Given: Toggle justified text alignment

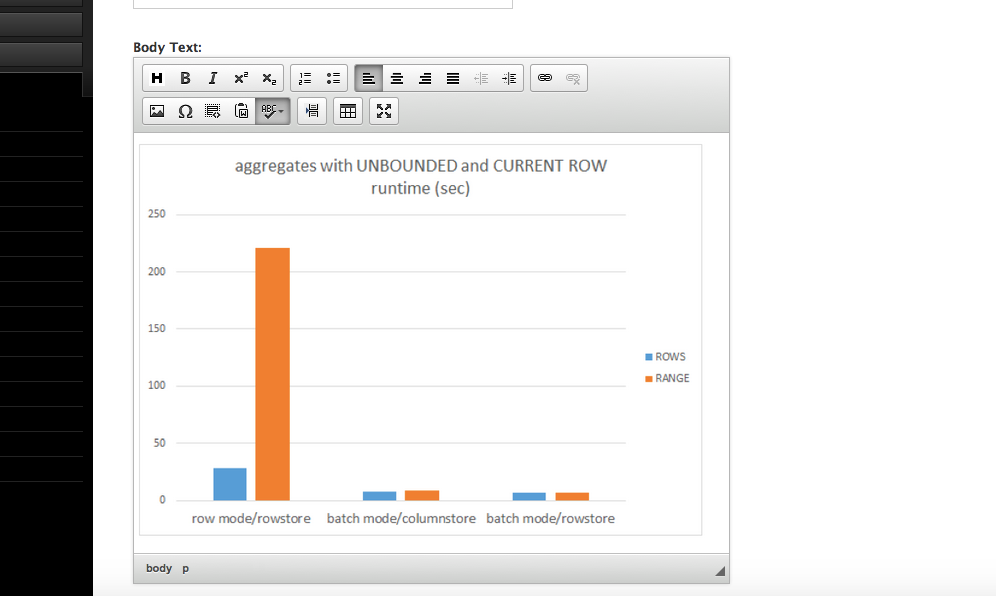Looking at the screenshot, I should (452, 77).
